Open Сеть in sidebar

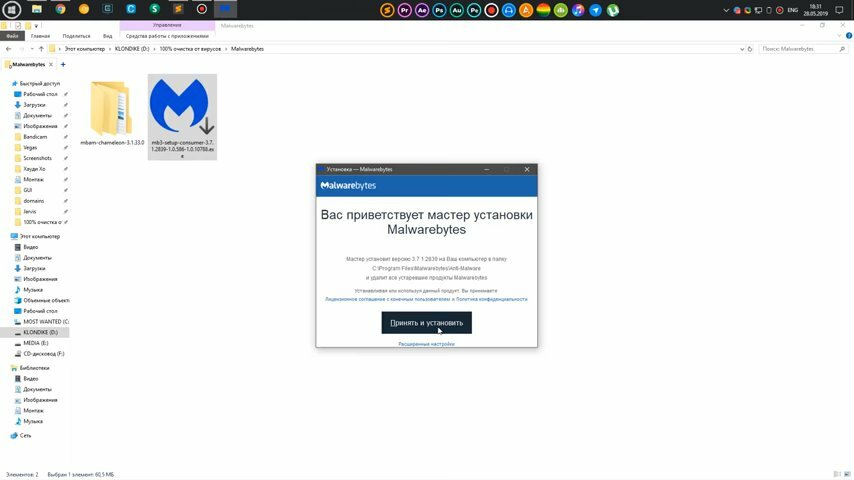[26, 436]
